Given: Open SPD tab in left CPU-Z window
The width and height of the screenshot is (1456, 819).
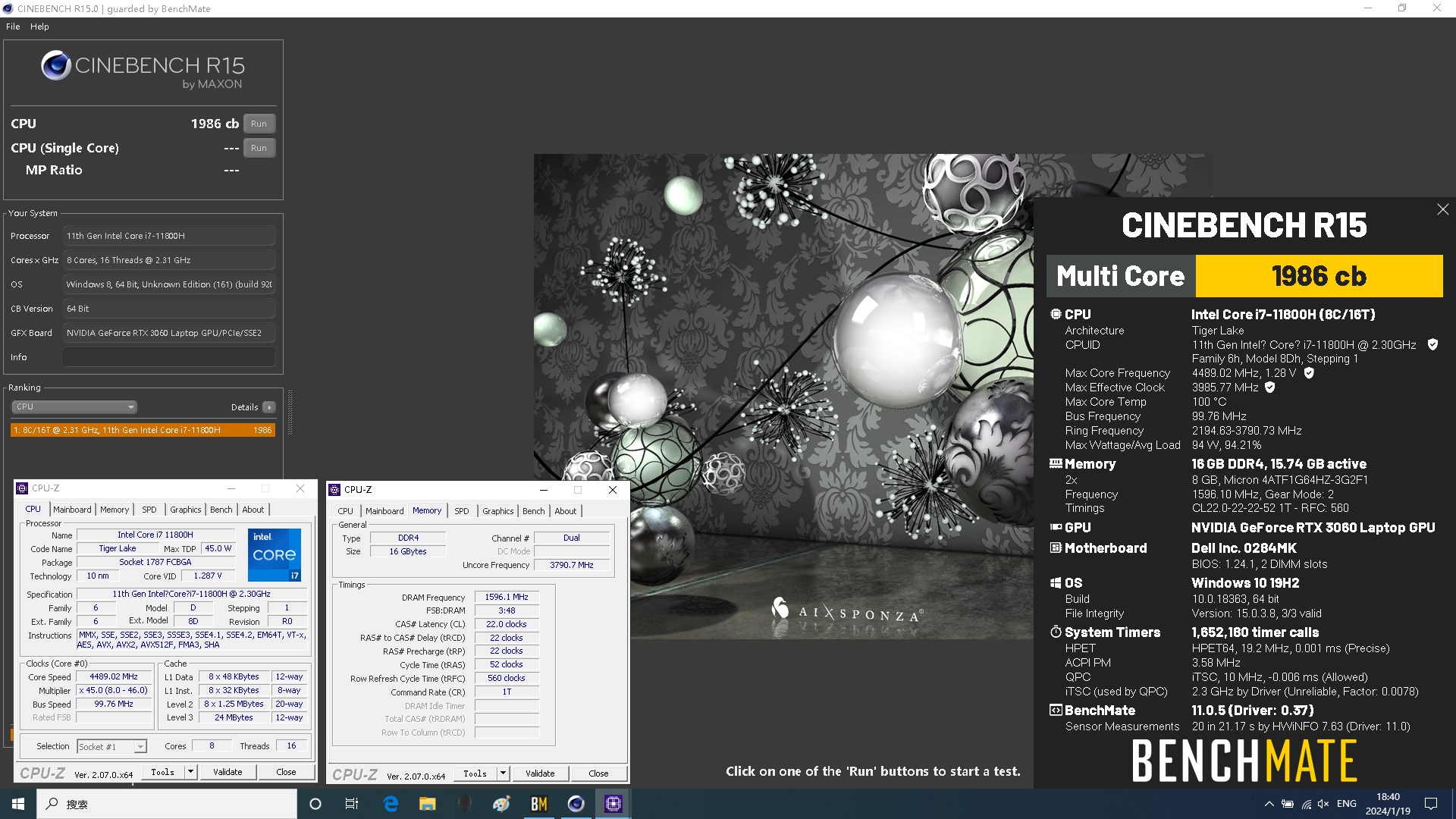Looking at the screenshot, I should coord(149,510).
